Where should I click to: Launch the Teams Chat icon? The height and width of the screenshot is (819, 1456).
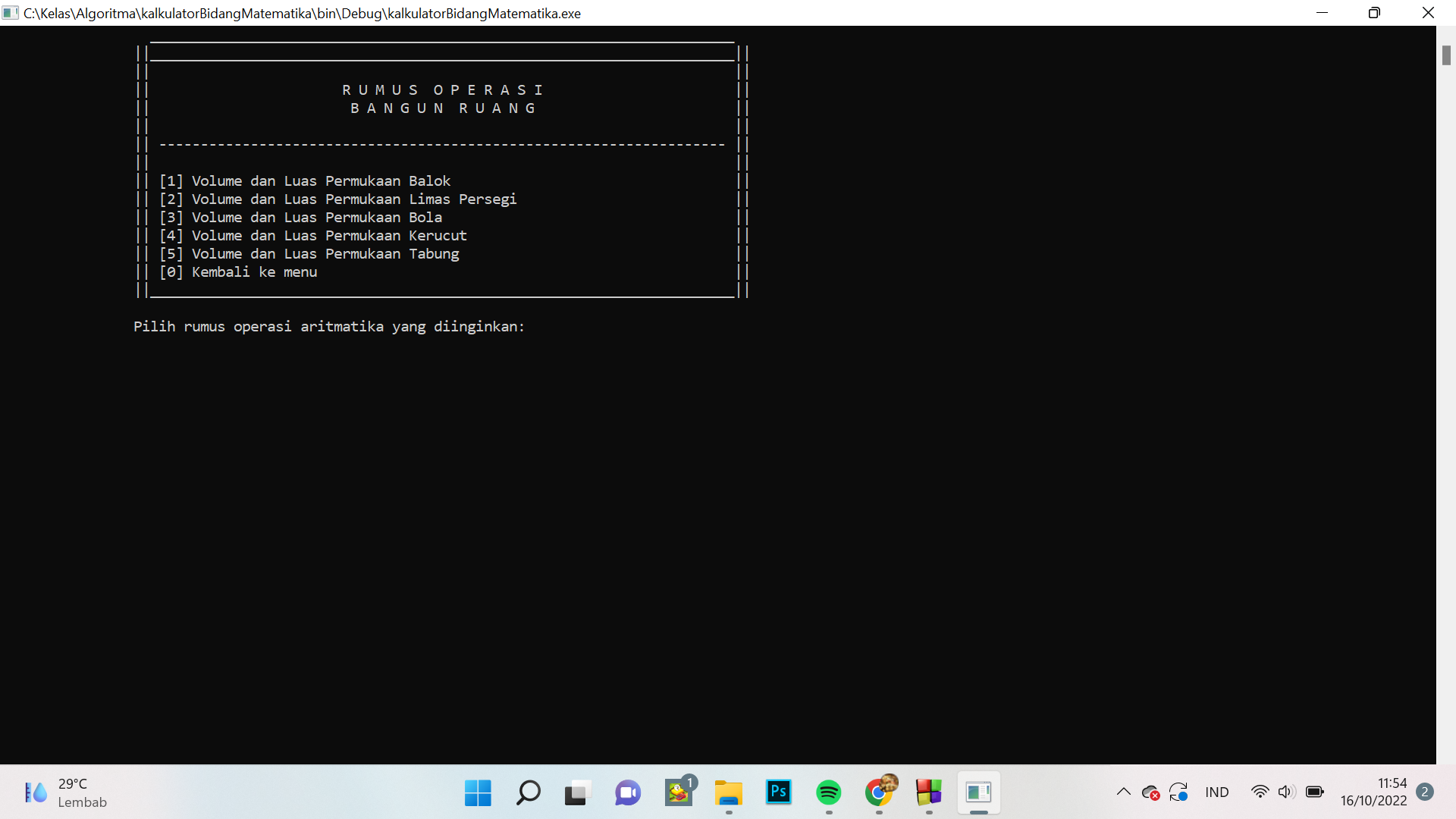628,793
